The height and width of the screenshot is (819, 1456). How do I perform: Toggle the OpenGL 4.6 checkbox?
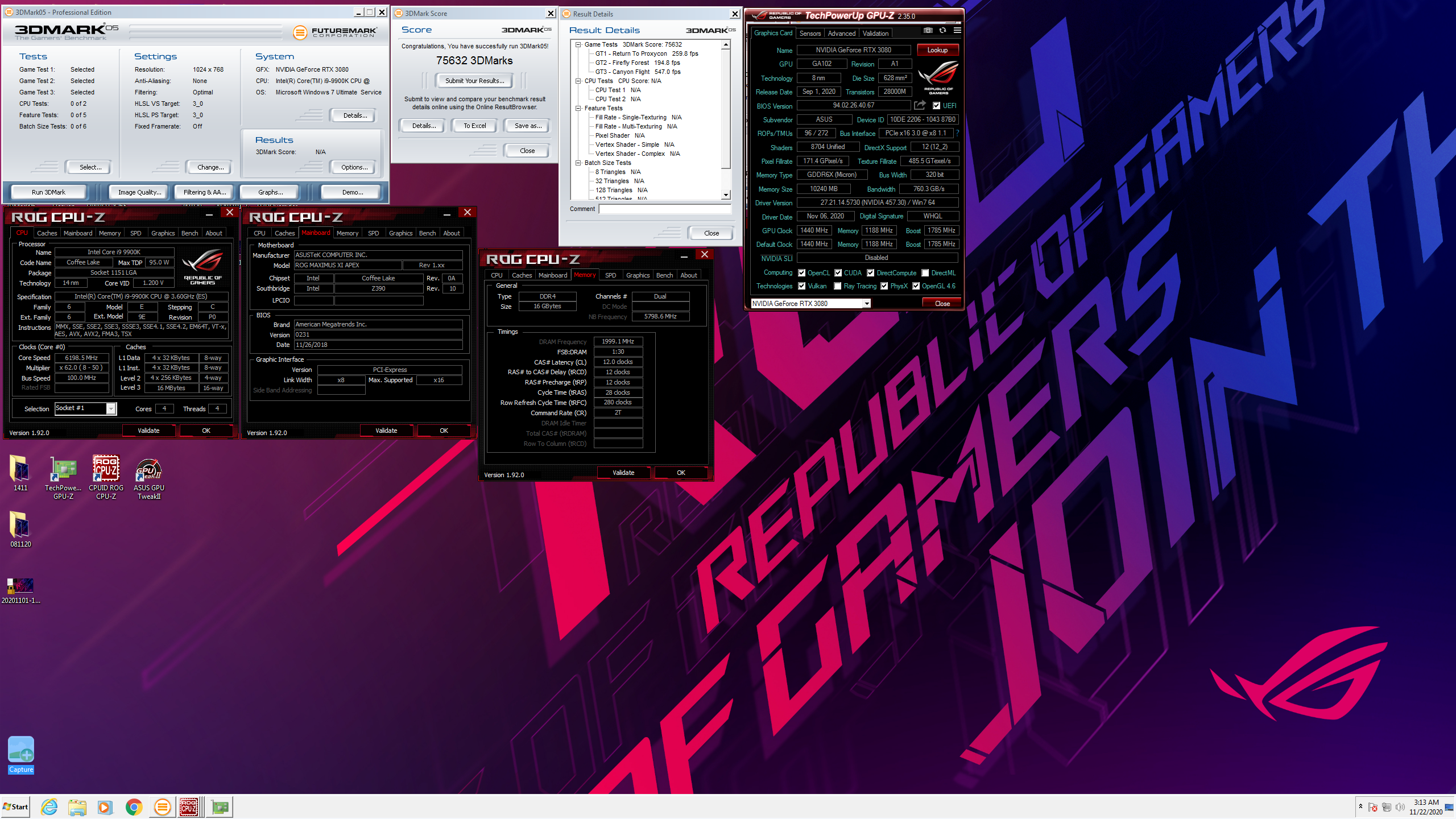pos(916,286)
